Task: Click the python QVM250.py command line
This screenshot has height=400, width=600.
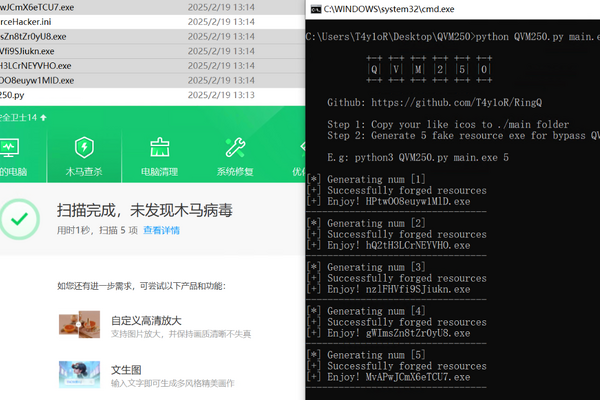Action: pyautogui.click(x=453, y=37)
